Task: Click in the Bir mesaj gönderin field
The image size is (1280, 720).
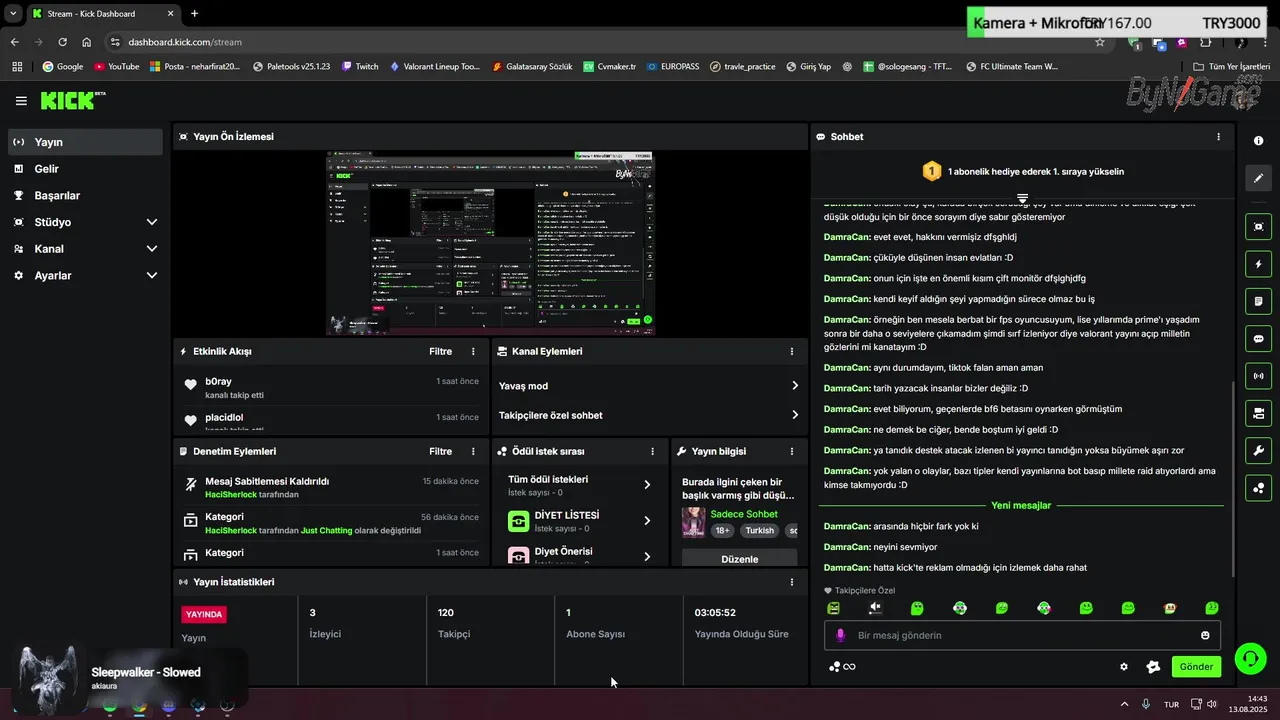Action: (1020, 635)
